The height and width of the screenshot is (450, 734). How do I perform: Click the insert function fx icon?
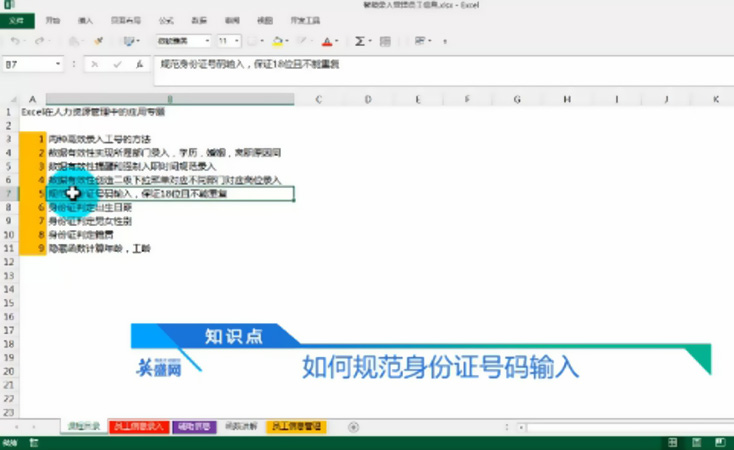pos(138,64)
